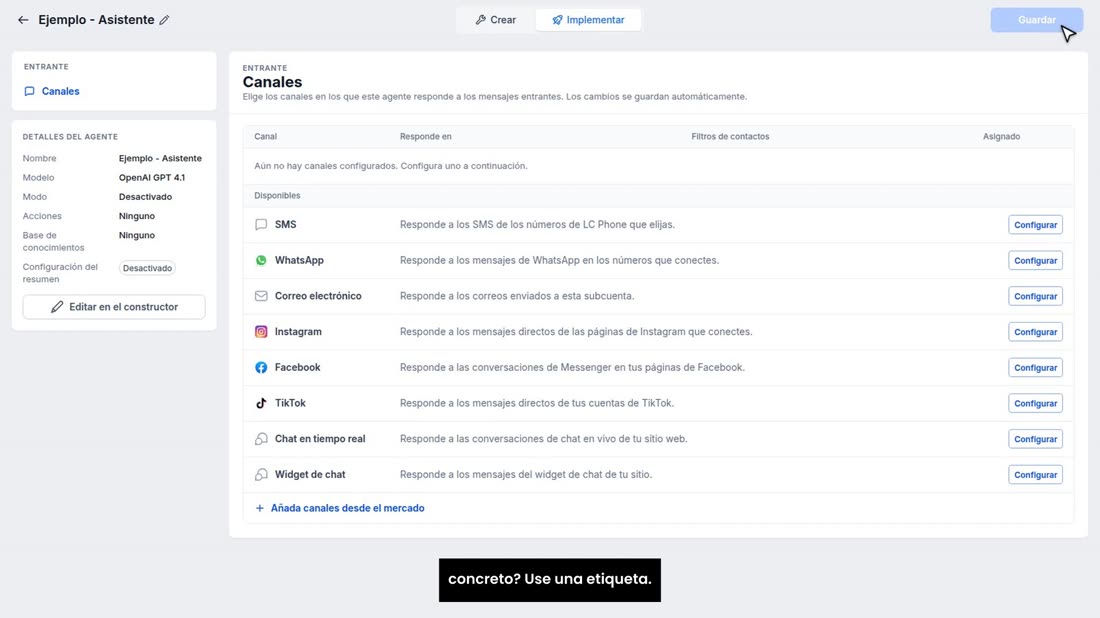Click the Correo electrónico envelope icon
This screenshot has width=1100, height=618.
tap(261, 296)
